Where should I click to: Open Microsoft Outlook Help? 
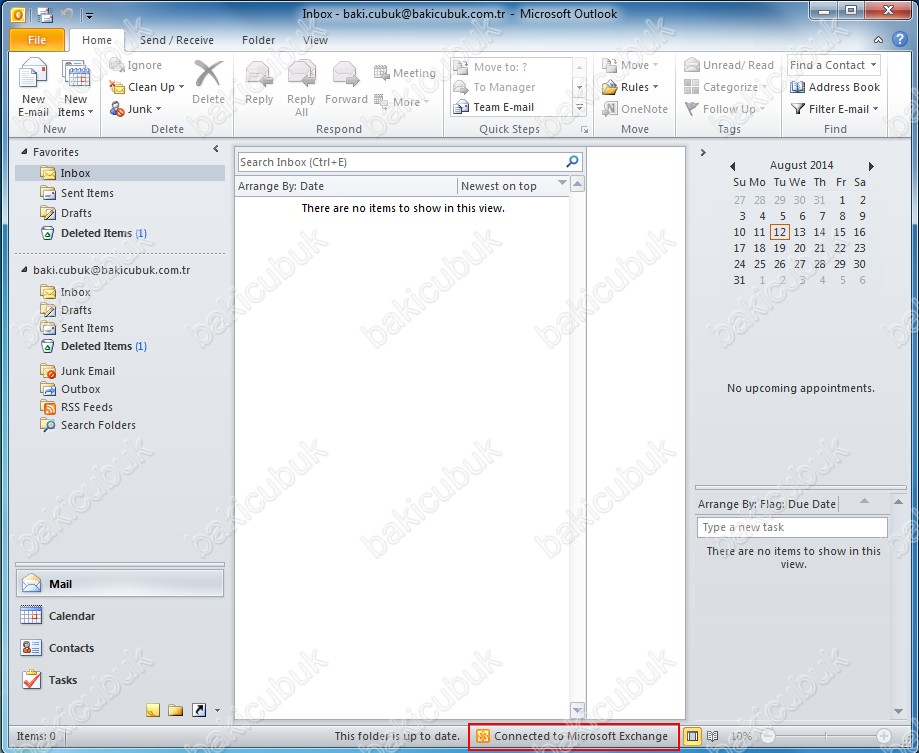pyautogui.click(x=900, y=39)
